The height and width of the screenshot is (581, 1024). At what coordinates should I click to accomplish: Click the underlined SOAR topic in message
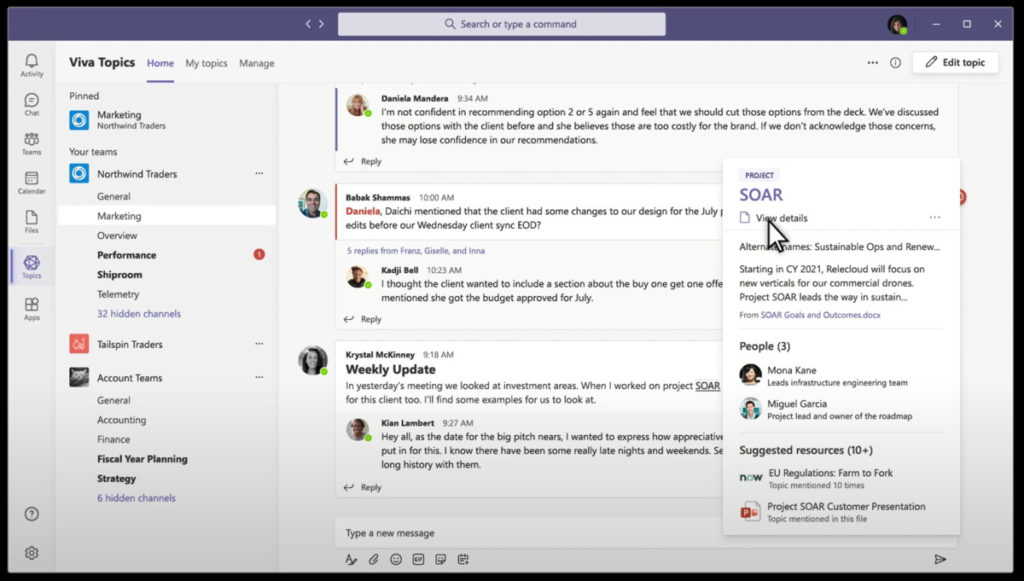pos(707,386)
